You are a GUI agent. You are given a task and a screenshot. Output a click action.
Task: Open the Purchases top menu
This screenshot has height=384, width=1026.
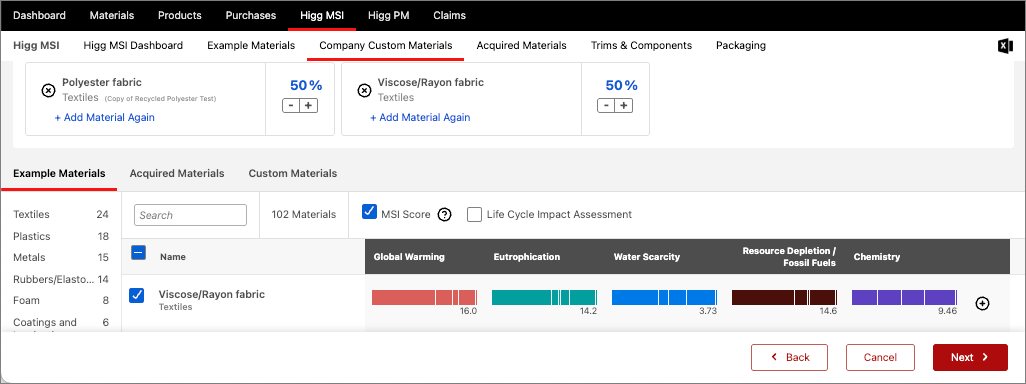251,15
